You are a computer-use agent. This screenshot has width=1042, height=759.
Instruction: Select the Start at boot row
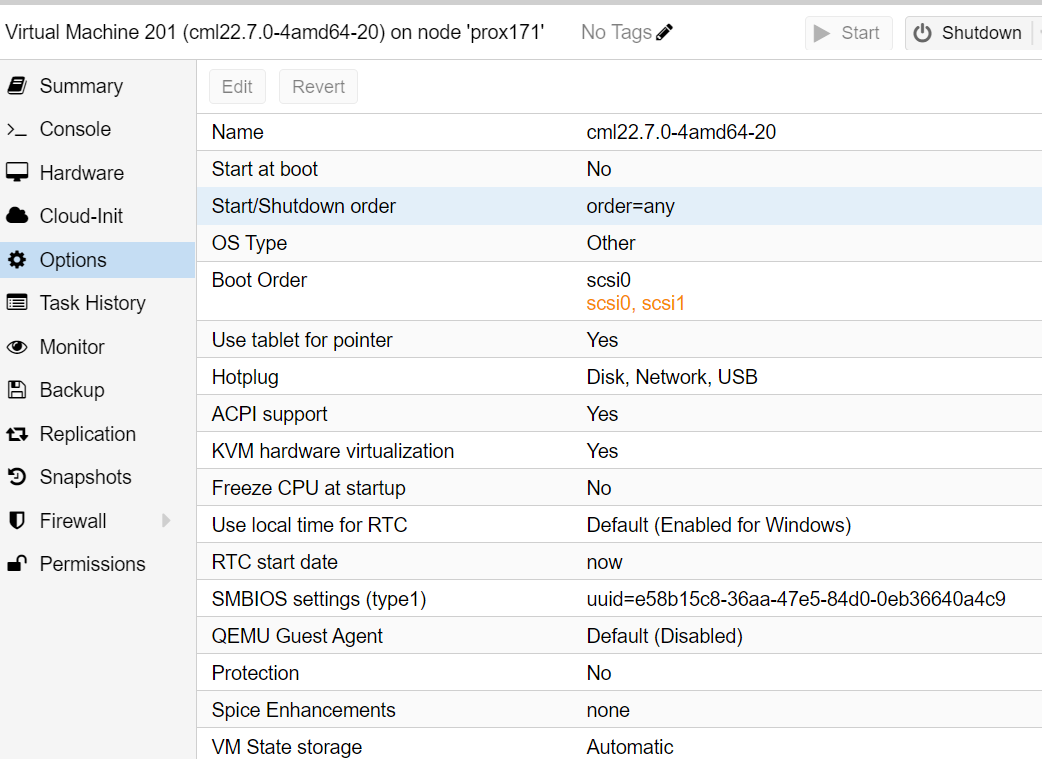tap(619, 169)
